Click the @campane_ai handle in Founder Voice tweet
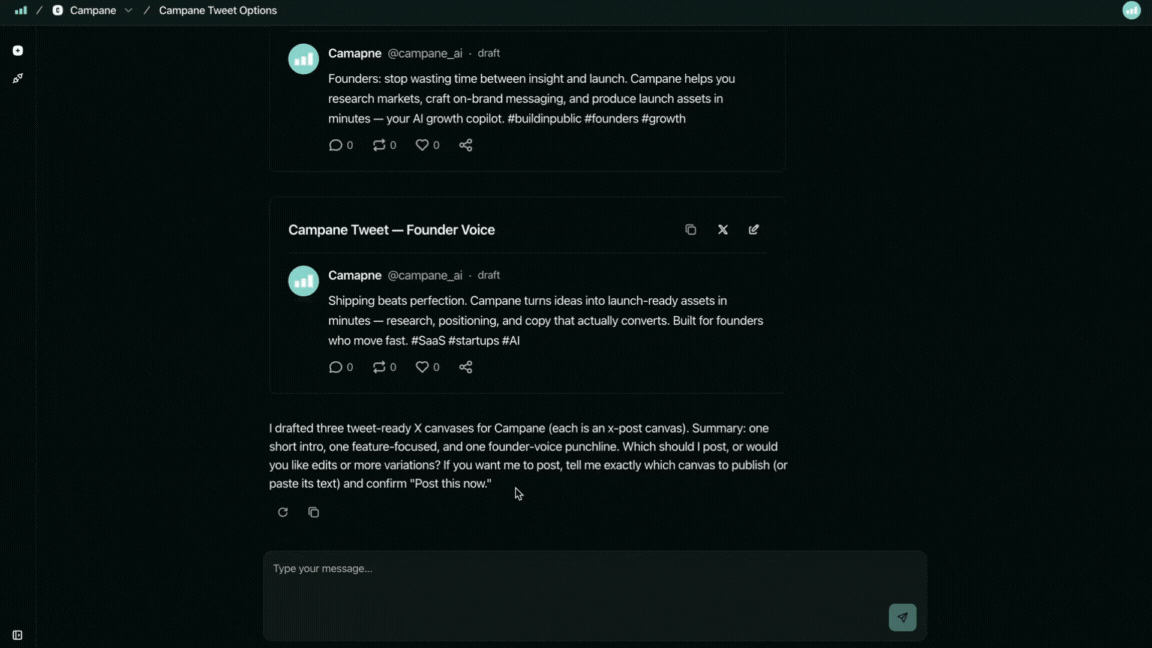 [x=425, y=276]
